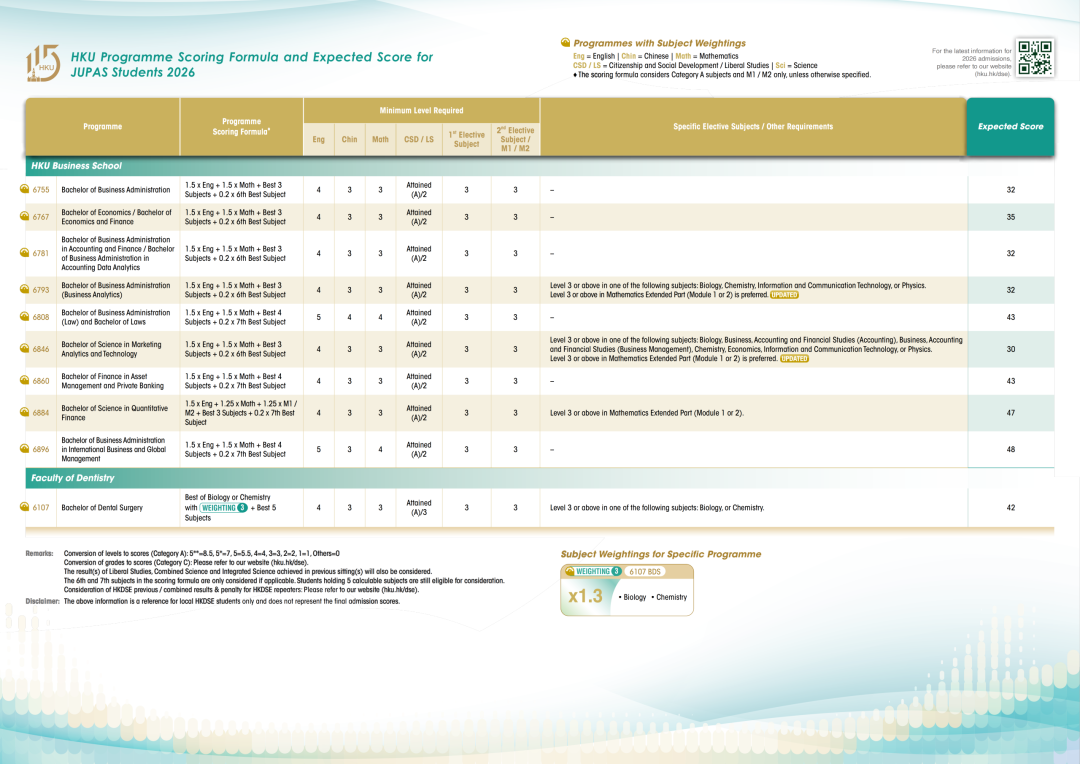Click WEIGHTING 3 badge in Subject Weightings box
The height and width of the screenshot is (764, 1080).
click(597, 571)
